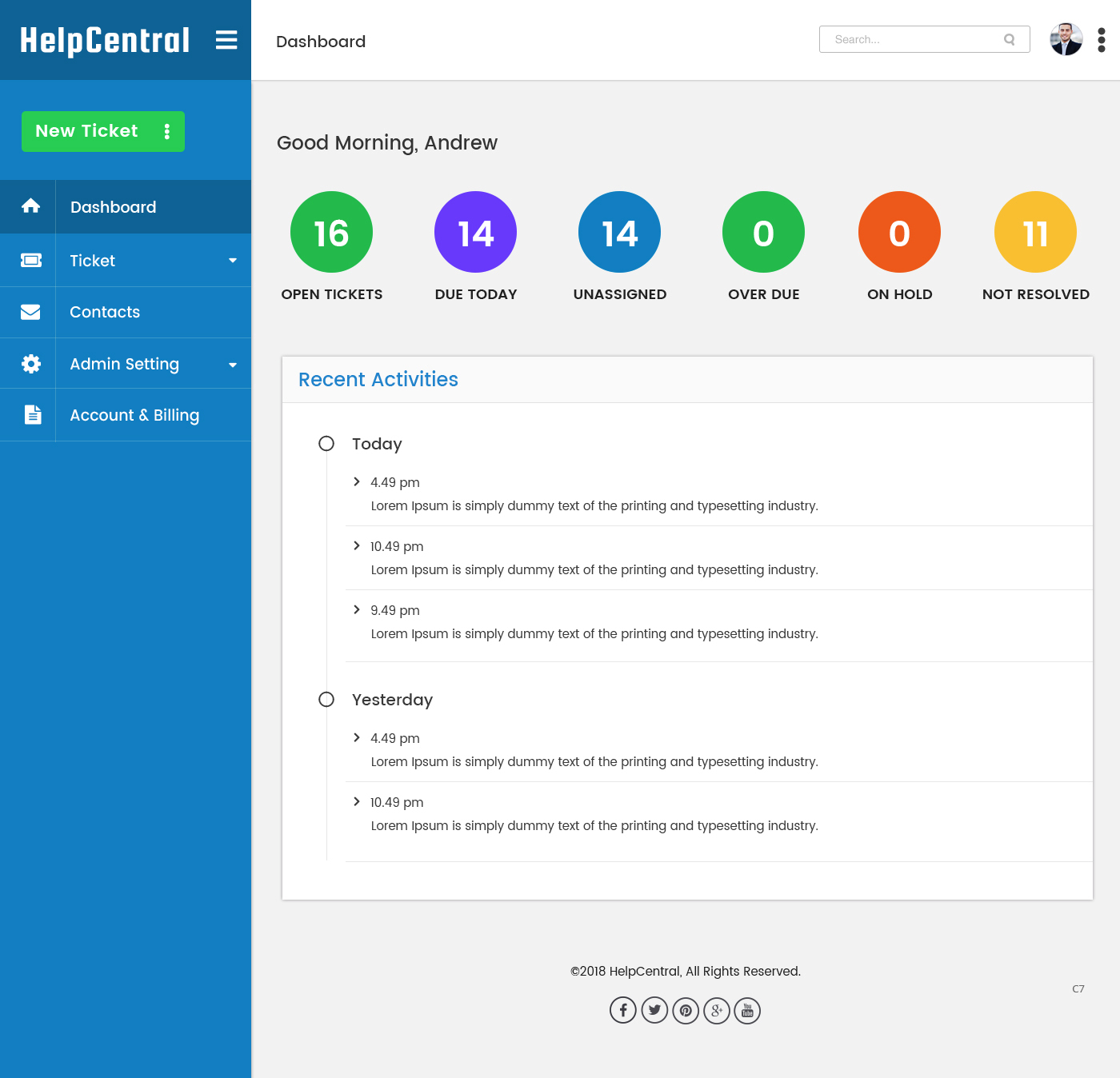Expand the Ticket sidebar submenu

232,261
